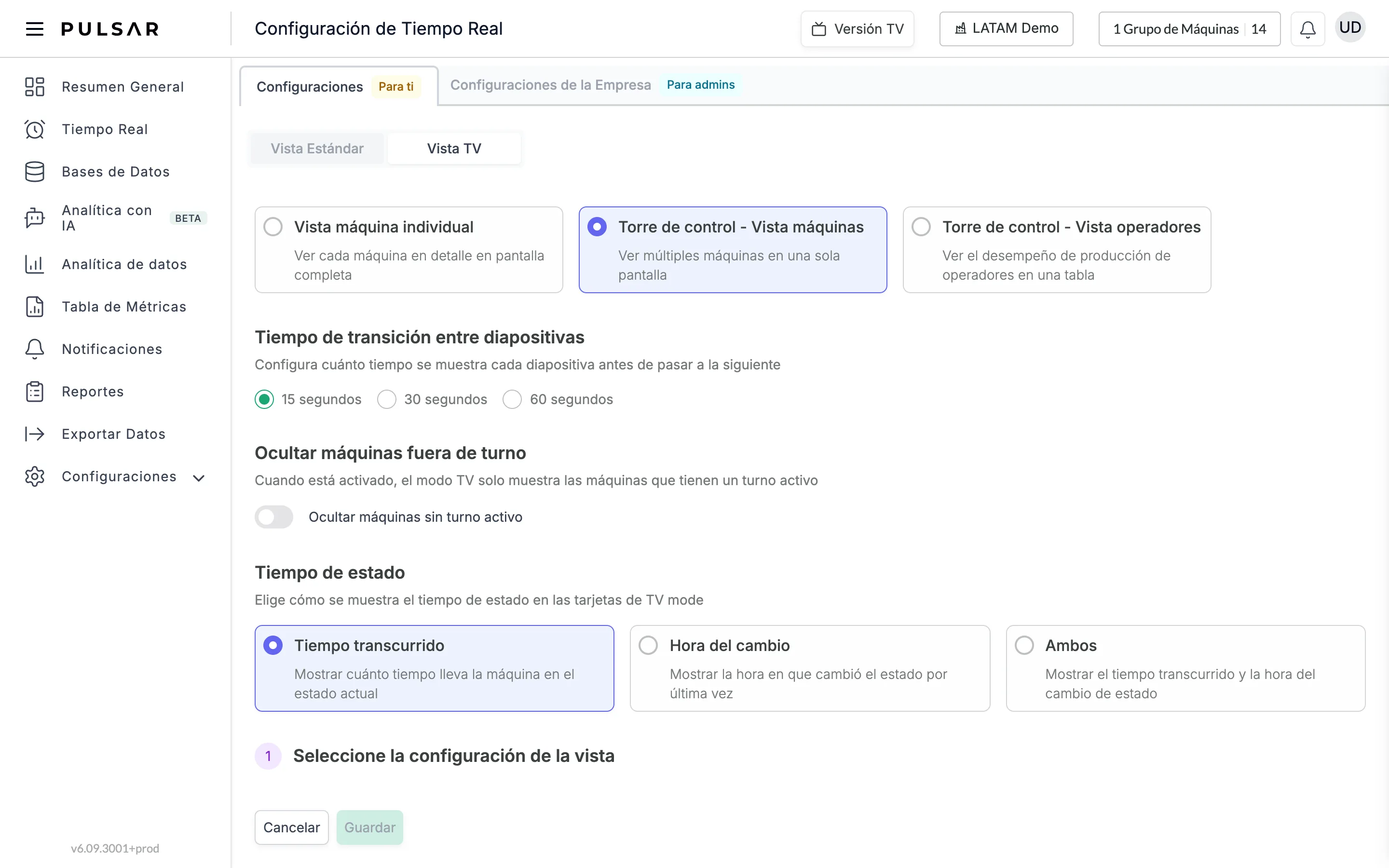Choose Torre de control - Vista operadores

1057,250
